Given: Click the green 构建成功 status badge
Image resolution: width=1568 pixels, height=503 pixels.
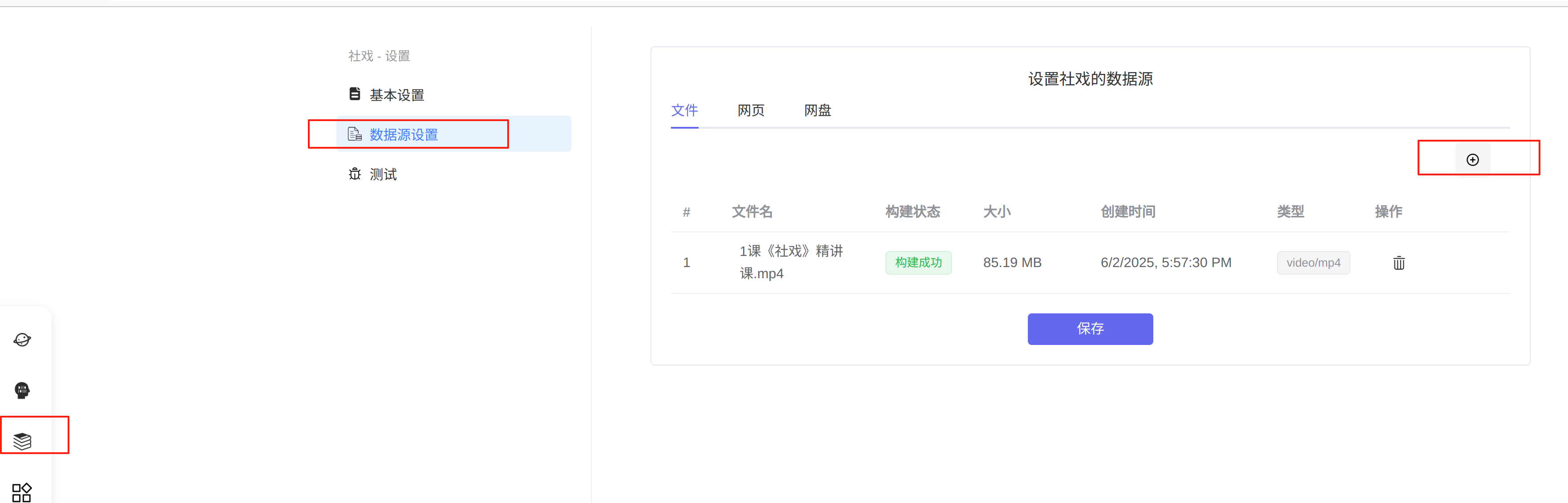Looking at the screenshot, I should (x=918, y=263).
